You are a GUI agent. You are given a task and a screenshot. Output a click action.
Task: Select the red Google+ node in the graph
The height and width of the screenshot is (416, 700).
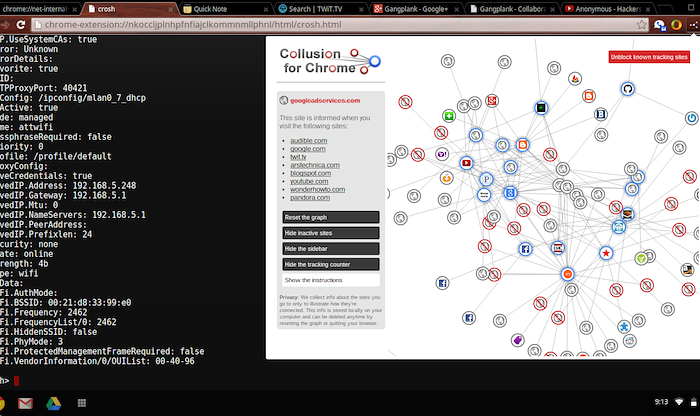(492, 101)
